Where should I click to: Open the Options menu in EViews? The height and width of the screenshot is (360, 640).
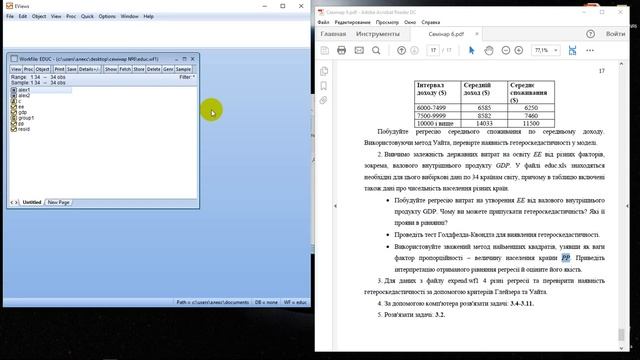click(107, 16)
